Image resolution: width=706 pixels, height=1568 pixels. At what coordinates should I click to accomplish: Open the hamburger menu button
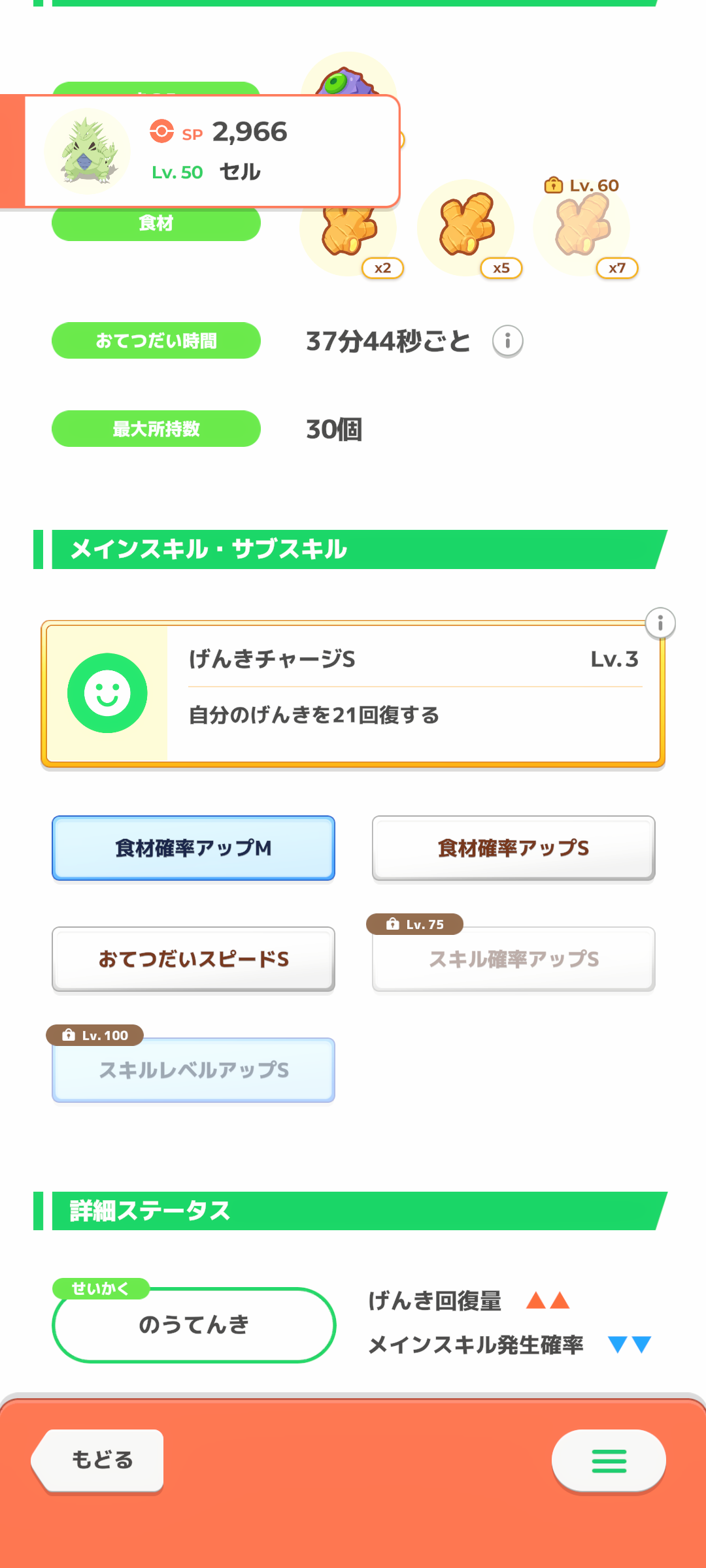pos(609,1461)
